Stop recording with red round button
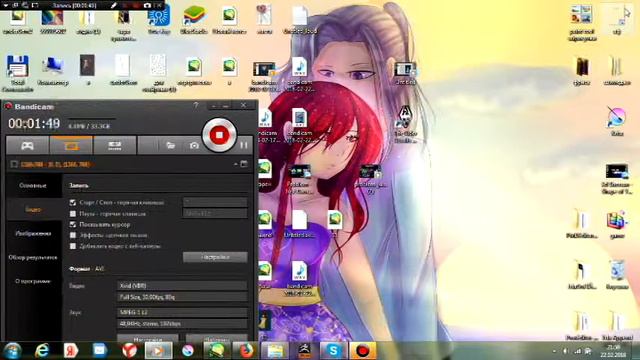The image size is (640, 360). click(219, 135)
